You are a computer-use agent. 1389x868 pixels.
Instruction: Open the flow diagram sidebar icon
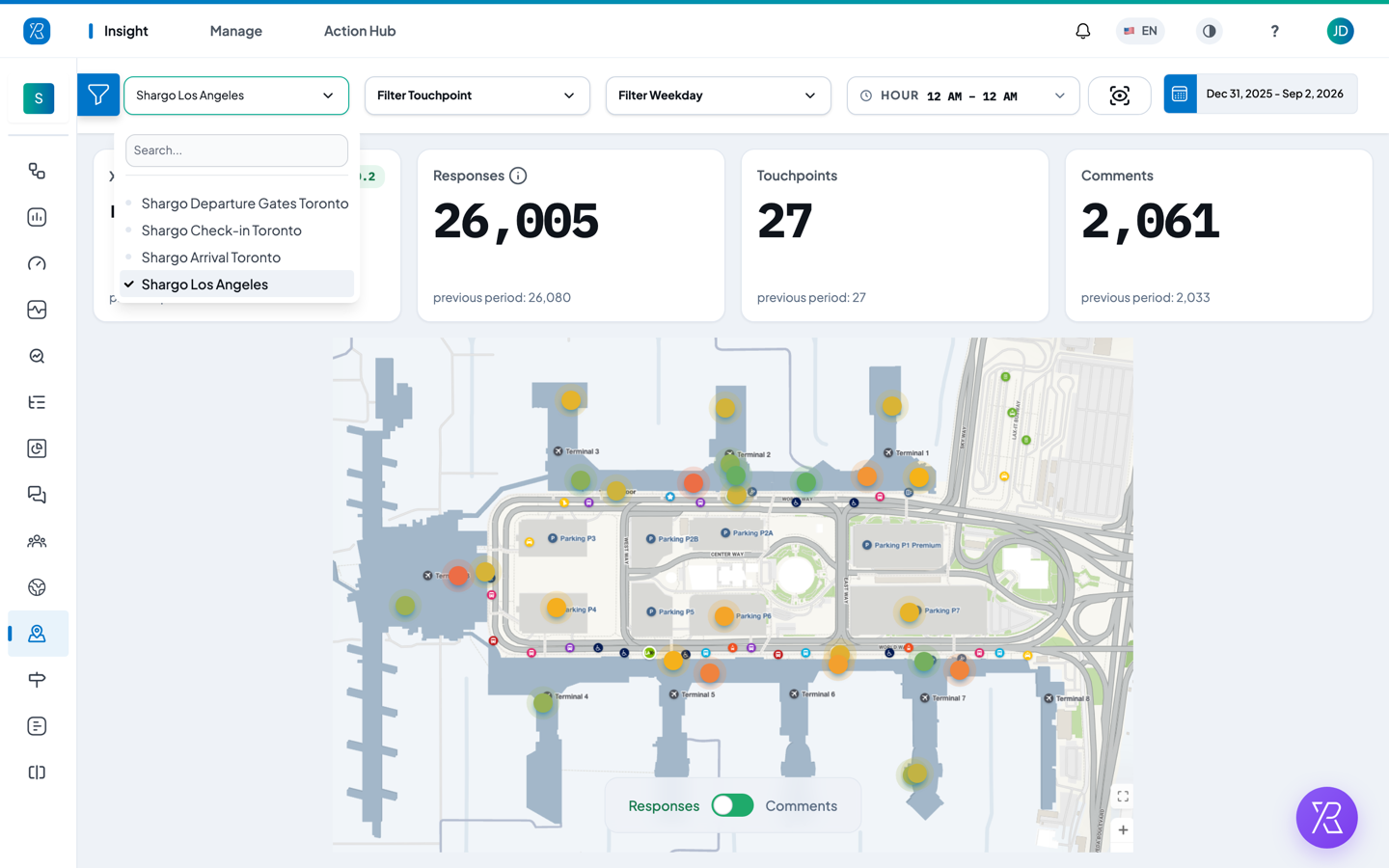tap(37, 171)
